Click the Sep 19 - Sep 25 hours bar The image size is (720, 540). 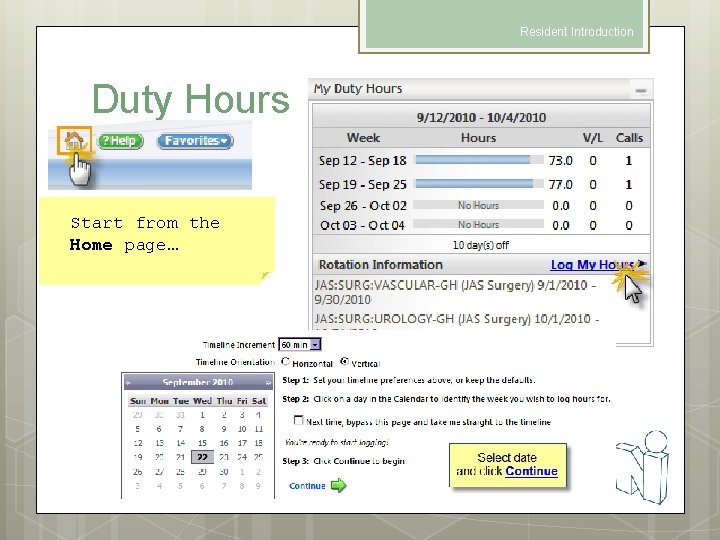pyautogui.click(x=478, y=184)
